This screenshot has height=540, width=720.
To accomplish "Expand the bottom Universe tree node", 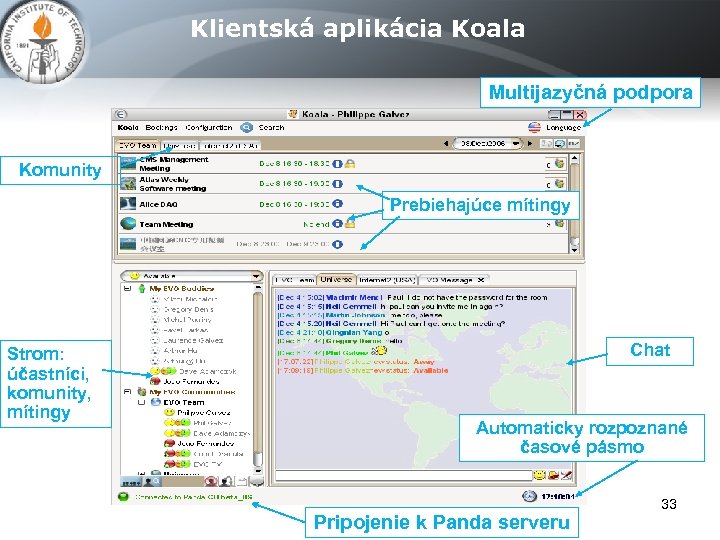I will point(141,473).
